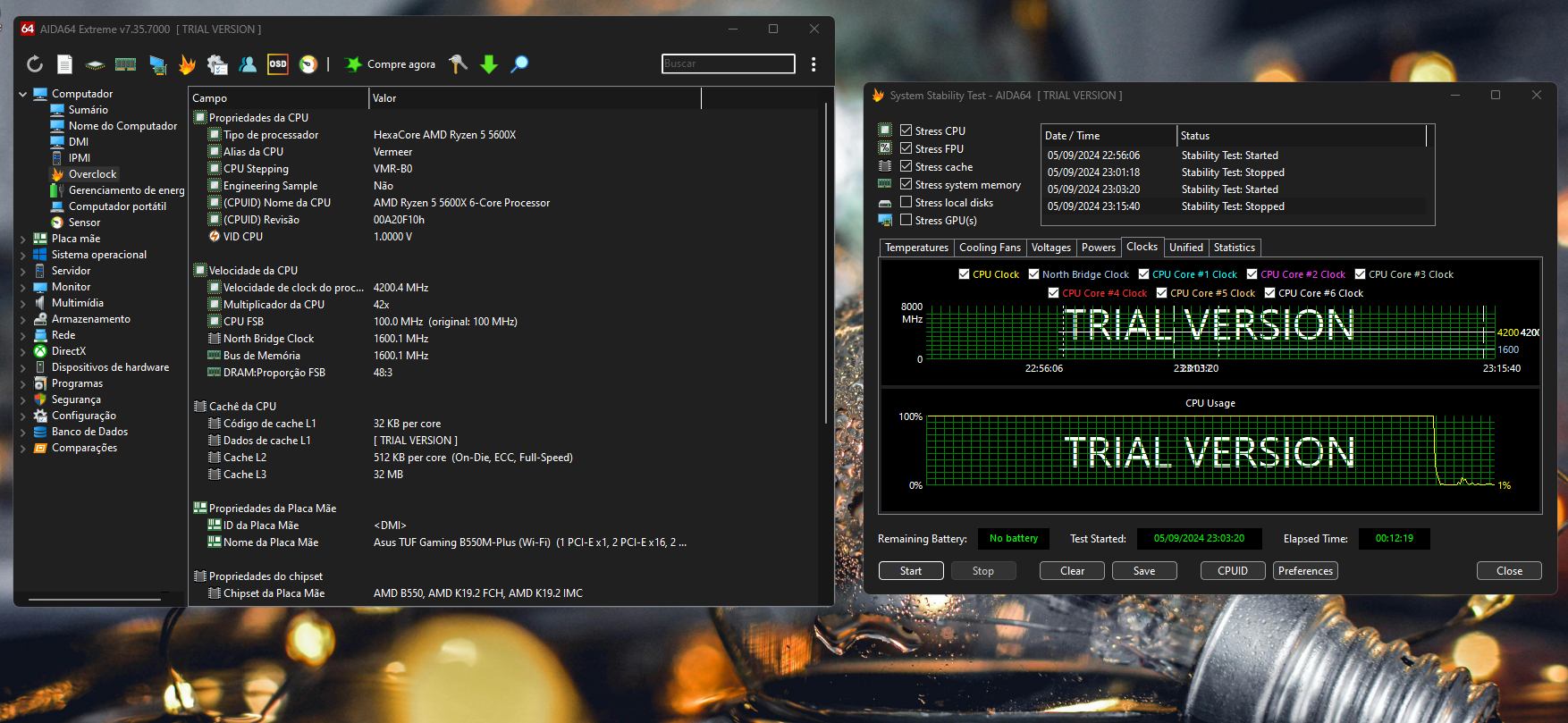Click the gear with checklist icon
Viewport: 1568px width, 723px height.
coord(217,64)
